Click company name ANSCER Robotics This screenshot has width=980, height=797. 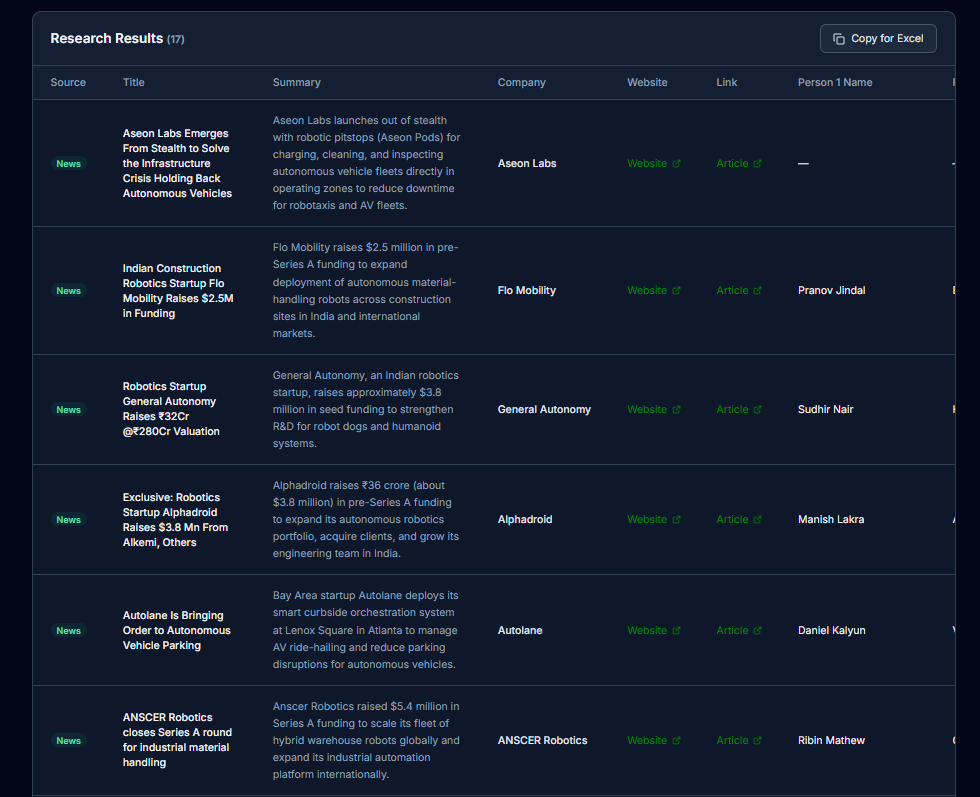pos(542,741)
